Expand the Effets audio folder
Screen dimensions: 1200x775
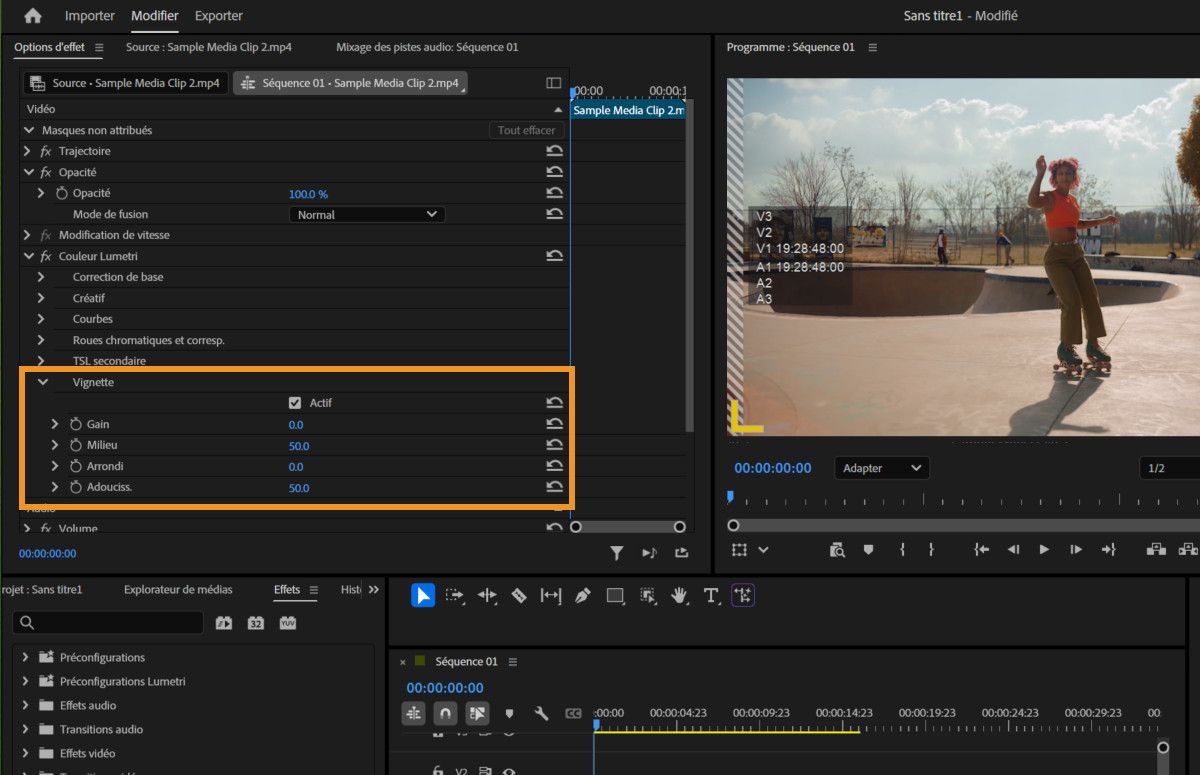(x=27, y=705)
